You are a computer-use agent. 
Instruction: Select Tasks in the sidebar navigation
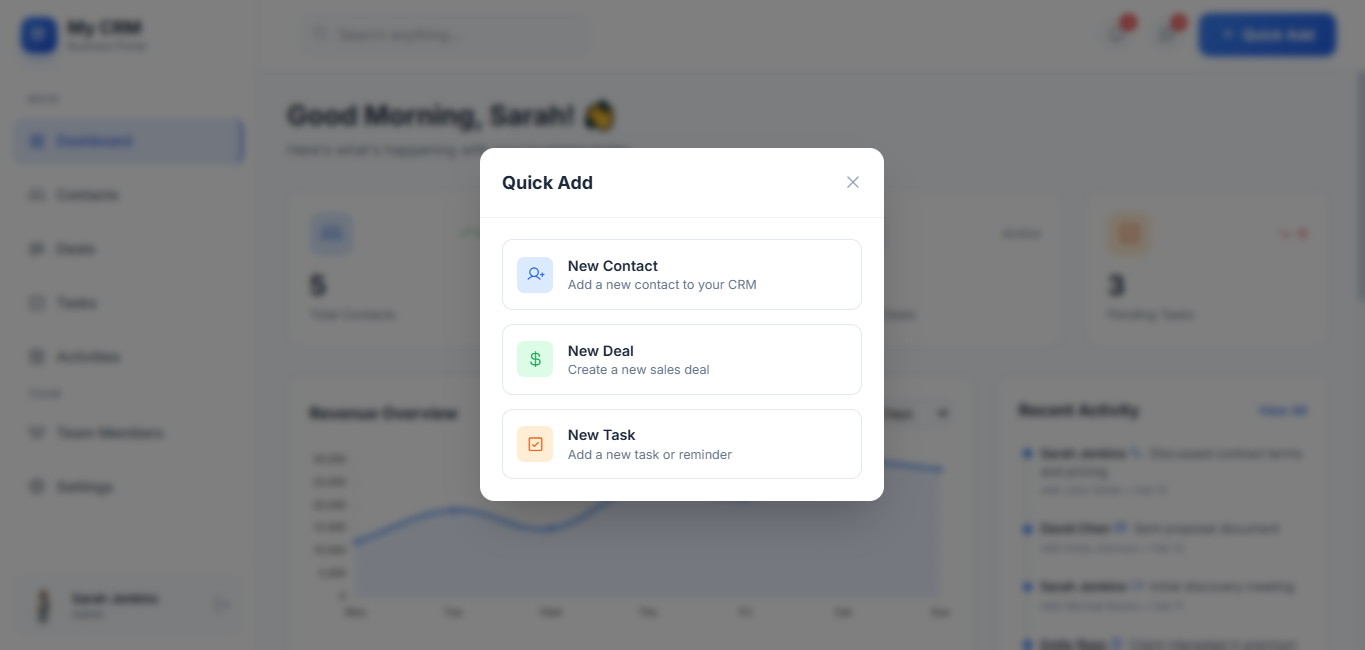tap(77, 303)
